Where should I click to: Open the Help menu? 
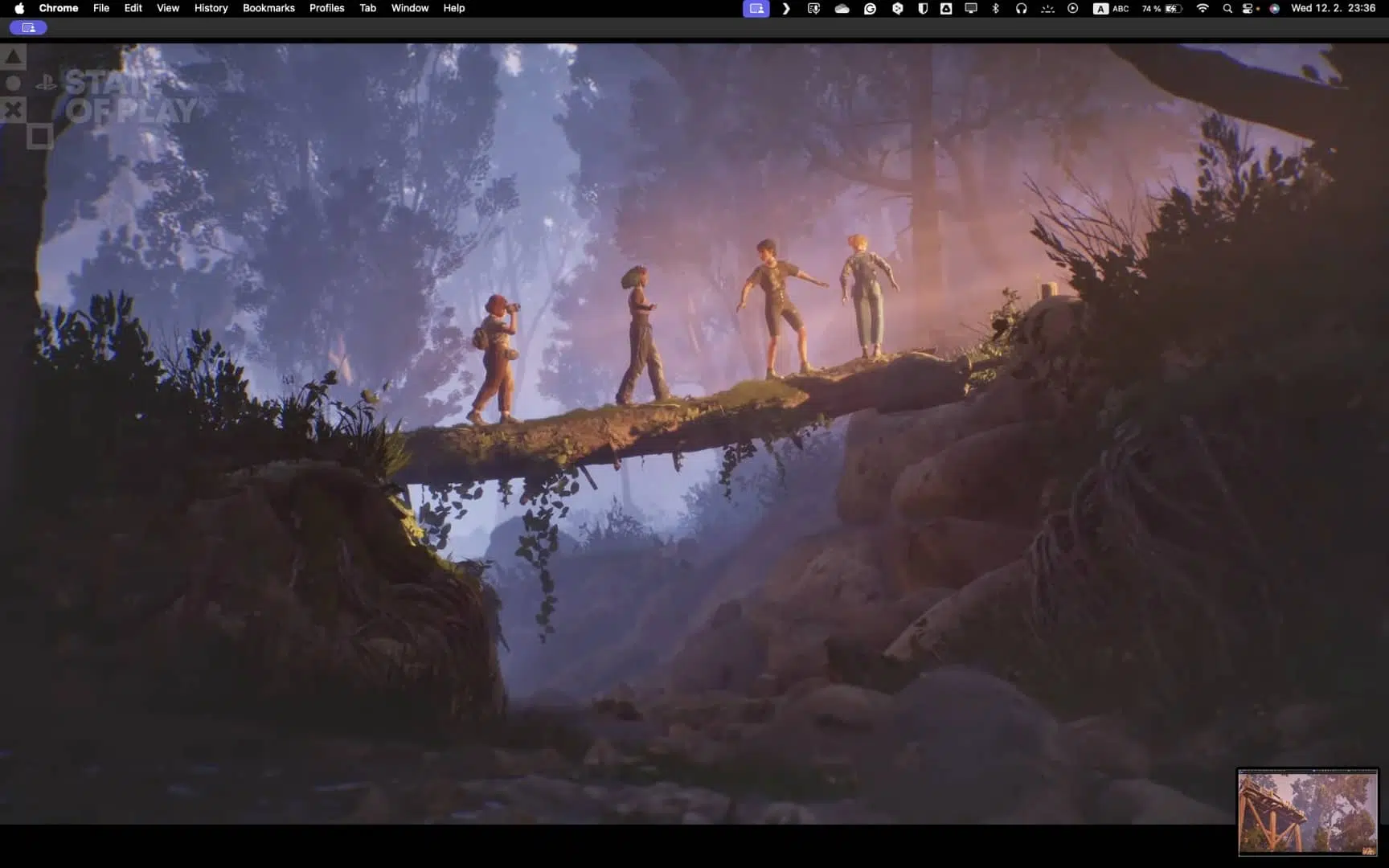(x=454, y=8)
